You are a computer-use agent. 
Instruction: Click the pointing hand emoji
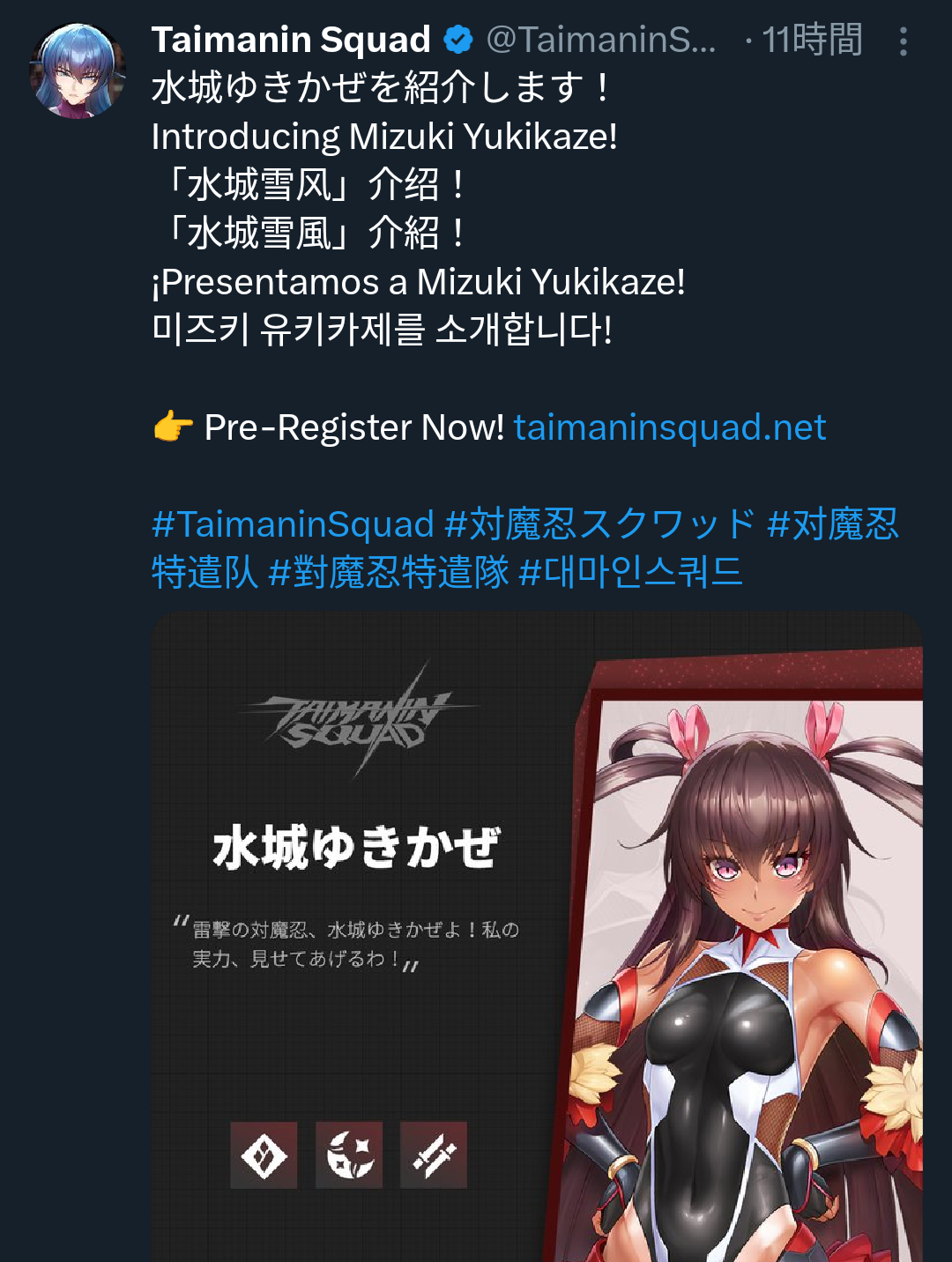pyautogui.click(x=173, y=427)
